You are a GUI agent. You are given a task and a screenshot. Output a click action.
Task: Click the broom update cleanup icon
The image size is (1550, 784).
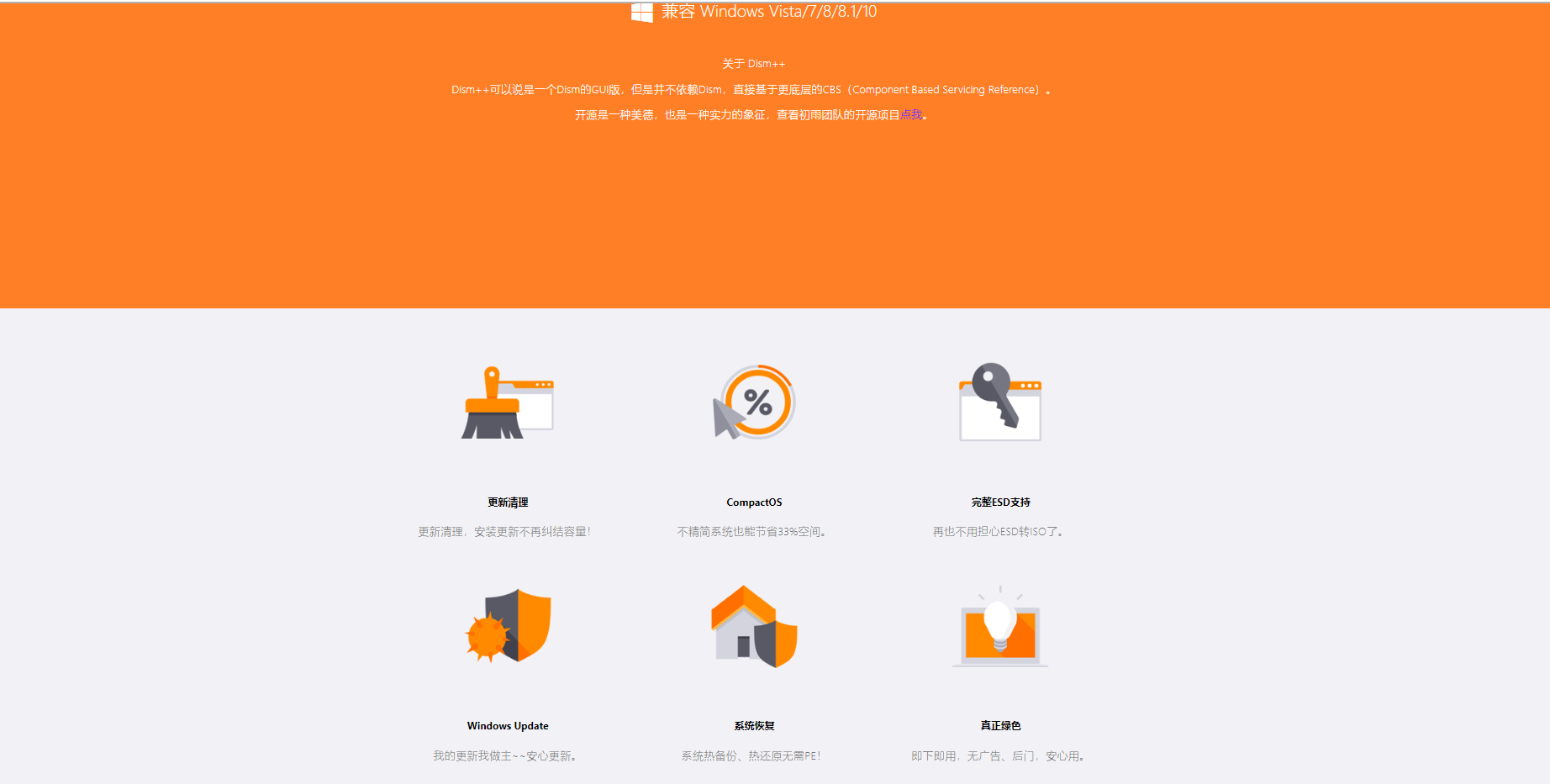(508, 403)
